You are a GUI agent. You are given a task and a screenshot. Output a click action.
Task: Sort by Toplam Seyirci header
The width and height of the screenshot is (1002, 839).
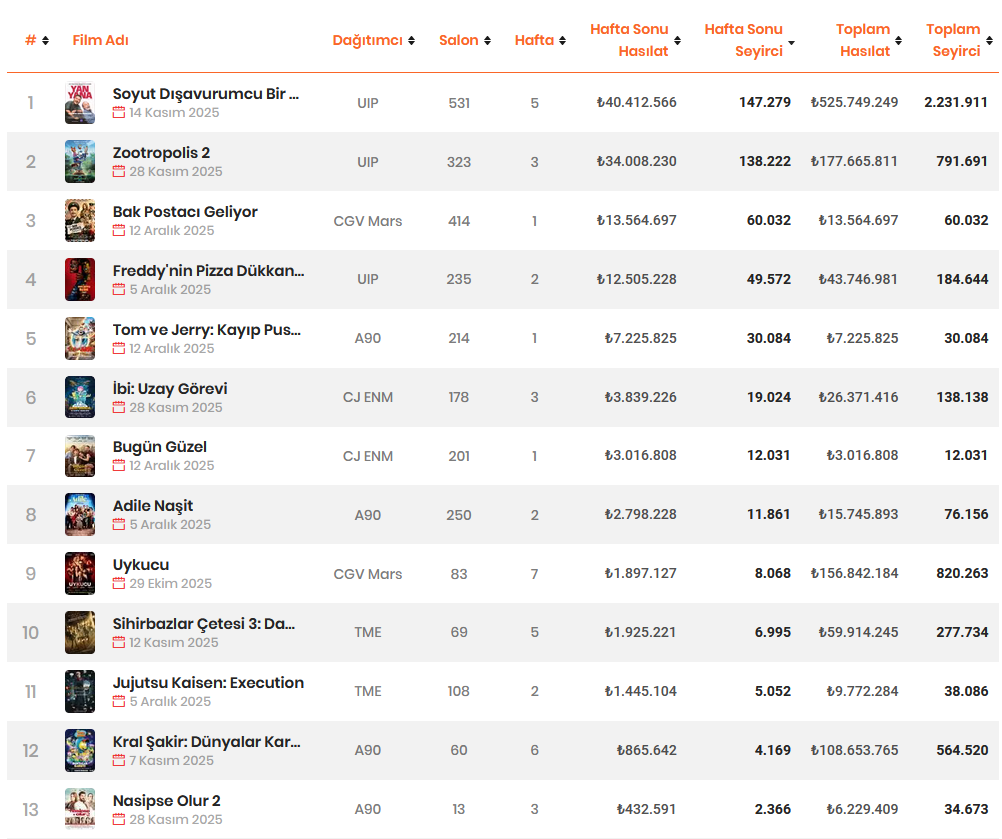[x=956, y=40]
